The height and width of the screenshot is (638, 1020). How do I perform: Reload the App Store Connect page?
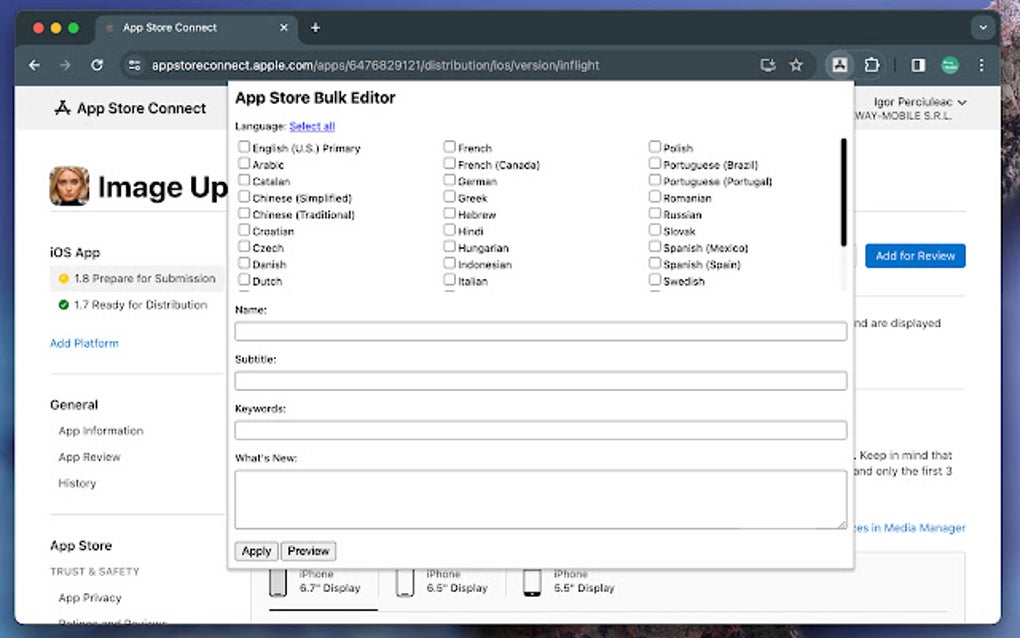(97, 65)
